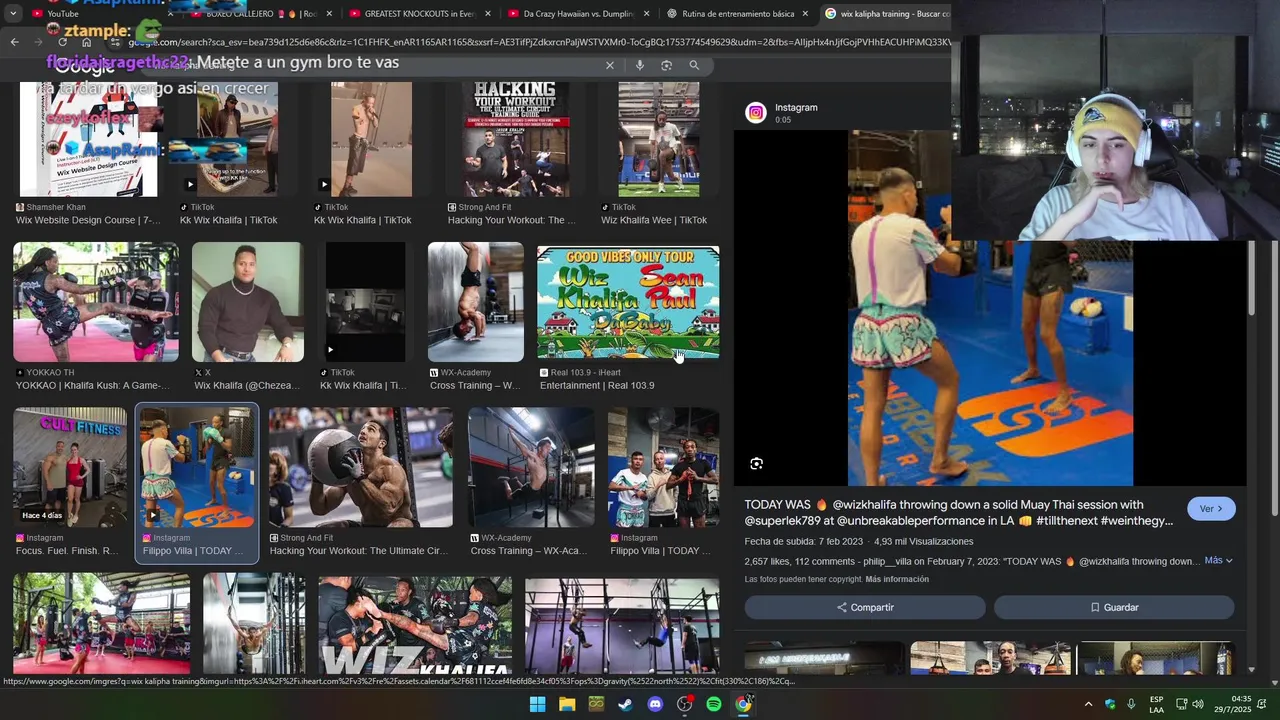Open Kk Wix Khalifa dark TikTok video
The image size is (1280, 720).
click(x=367, y=302)
